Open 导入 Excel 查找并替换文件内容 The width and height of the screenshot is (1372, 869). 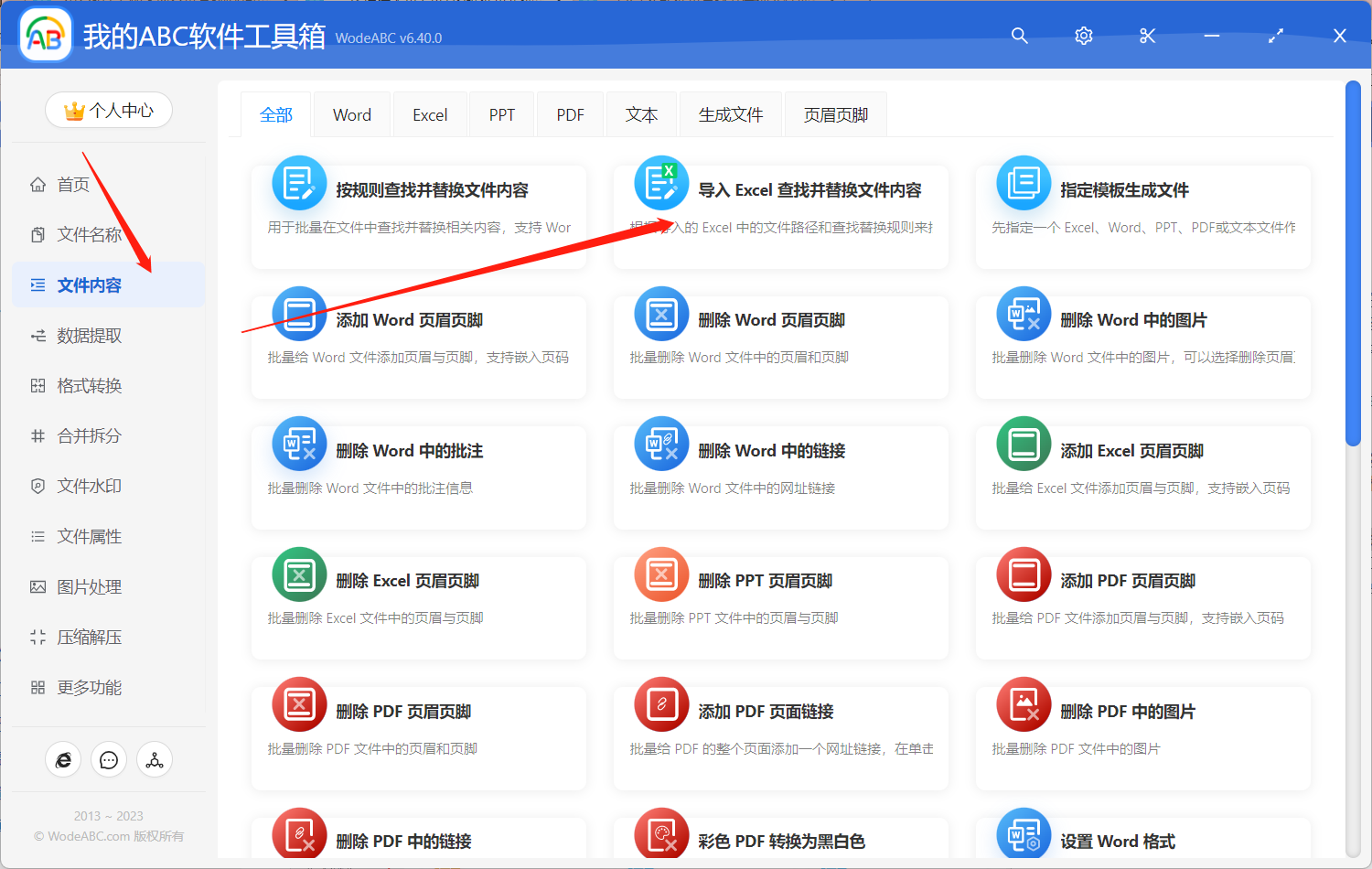780,216
